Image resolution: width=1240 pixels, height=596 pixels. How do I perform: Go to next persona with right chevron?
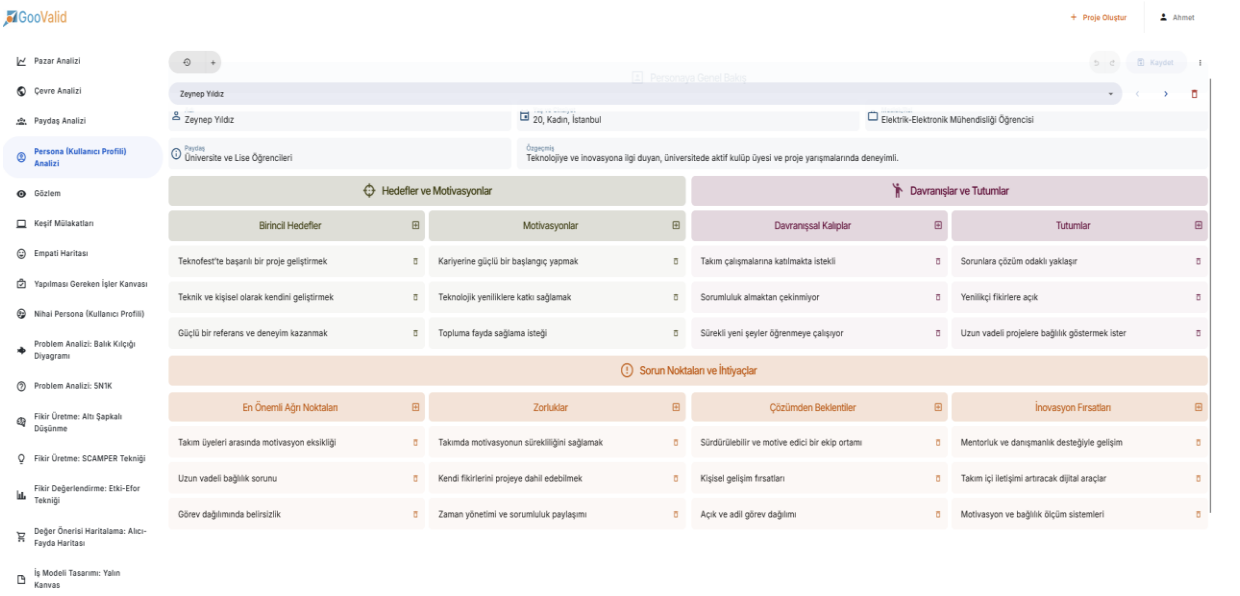1166,94
